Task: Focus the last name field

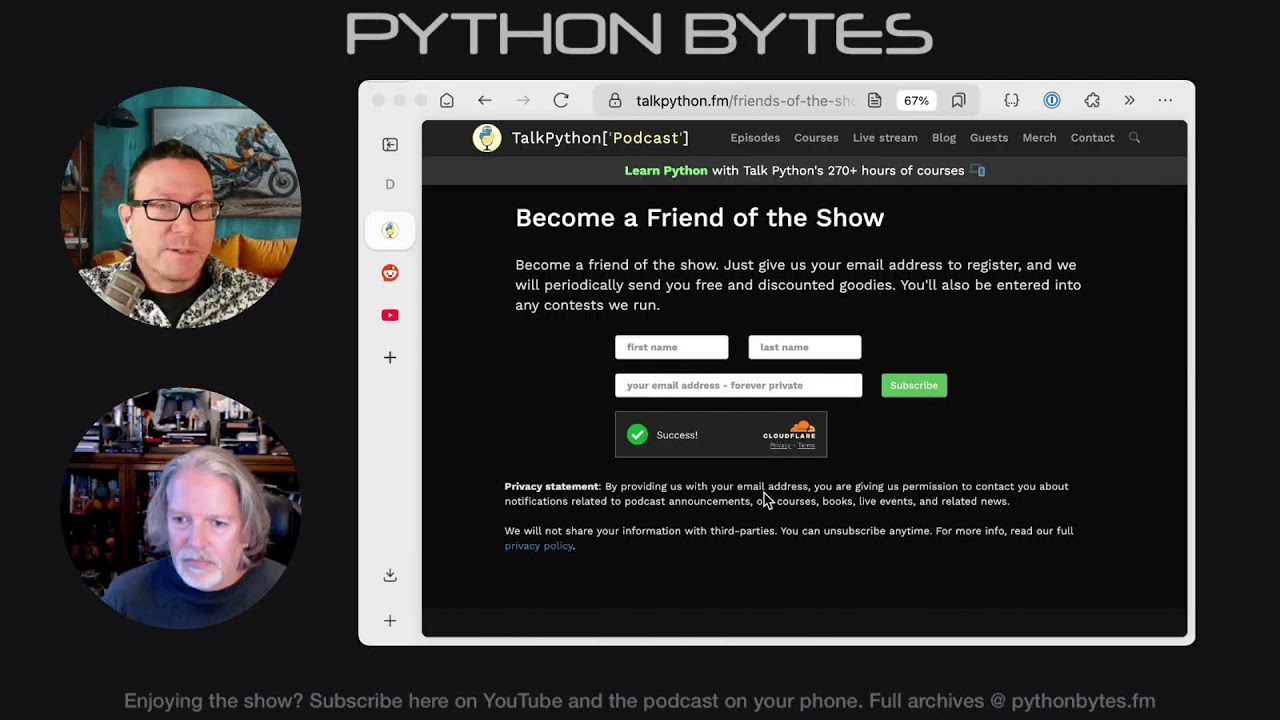Action: 804,347
